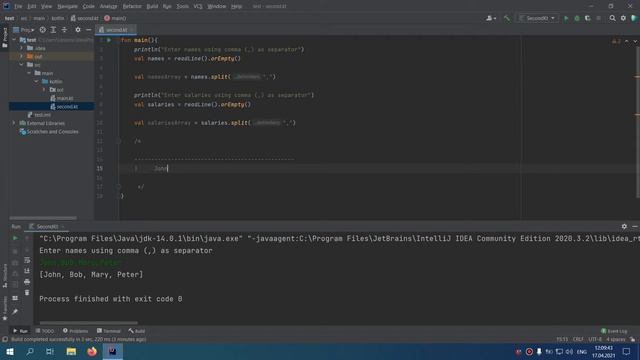
Task: Collapse the kotlin folder
Action: [x=36, y=81]
